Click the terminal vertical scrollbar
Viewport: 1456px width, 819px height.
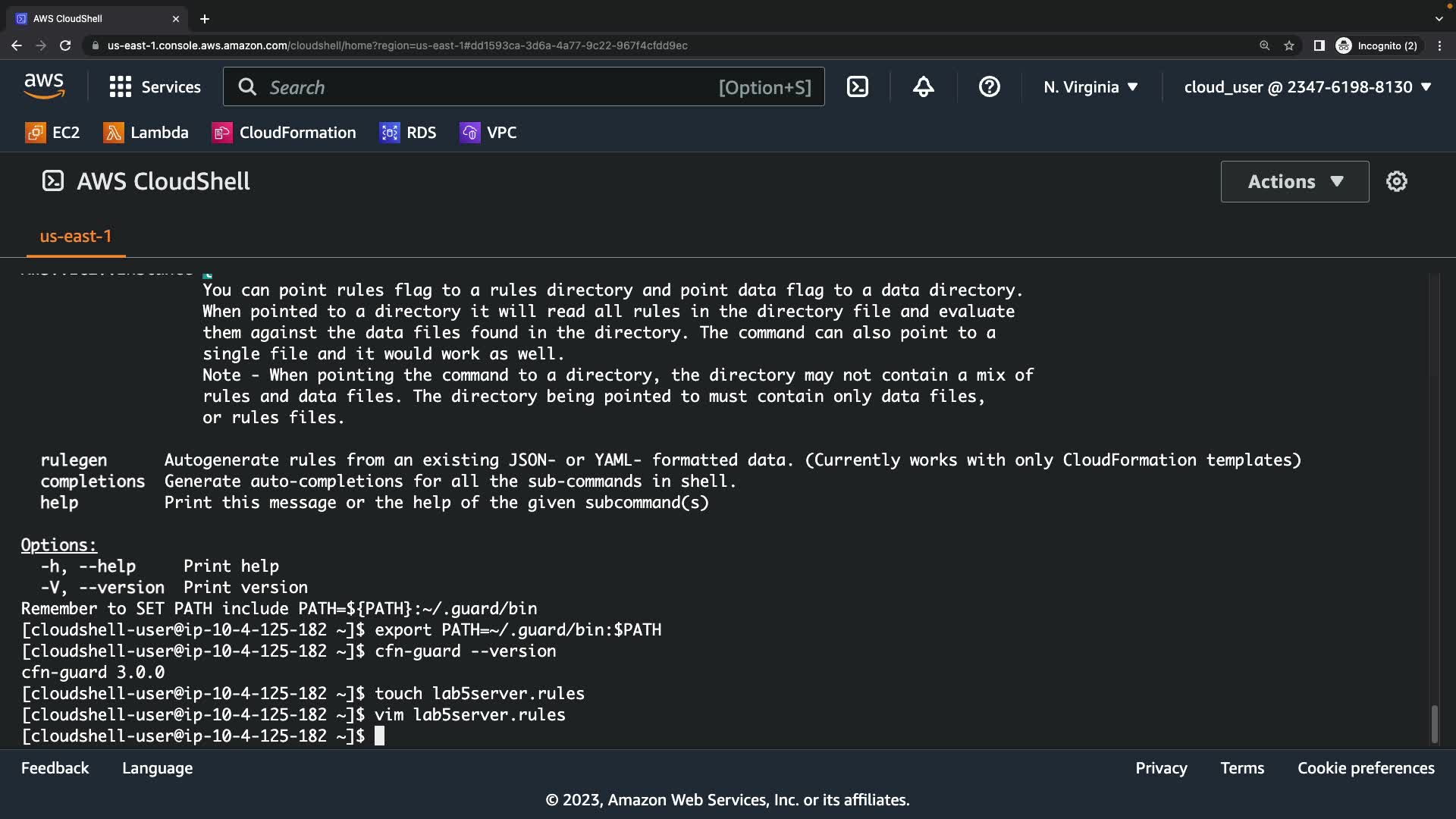[x=1433, y=723]
